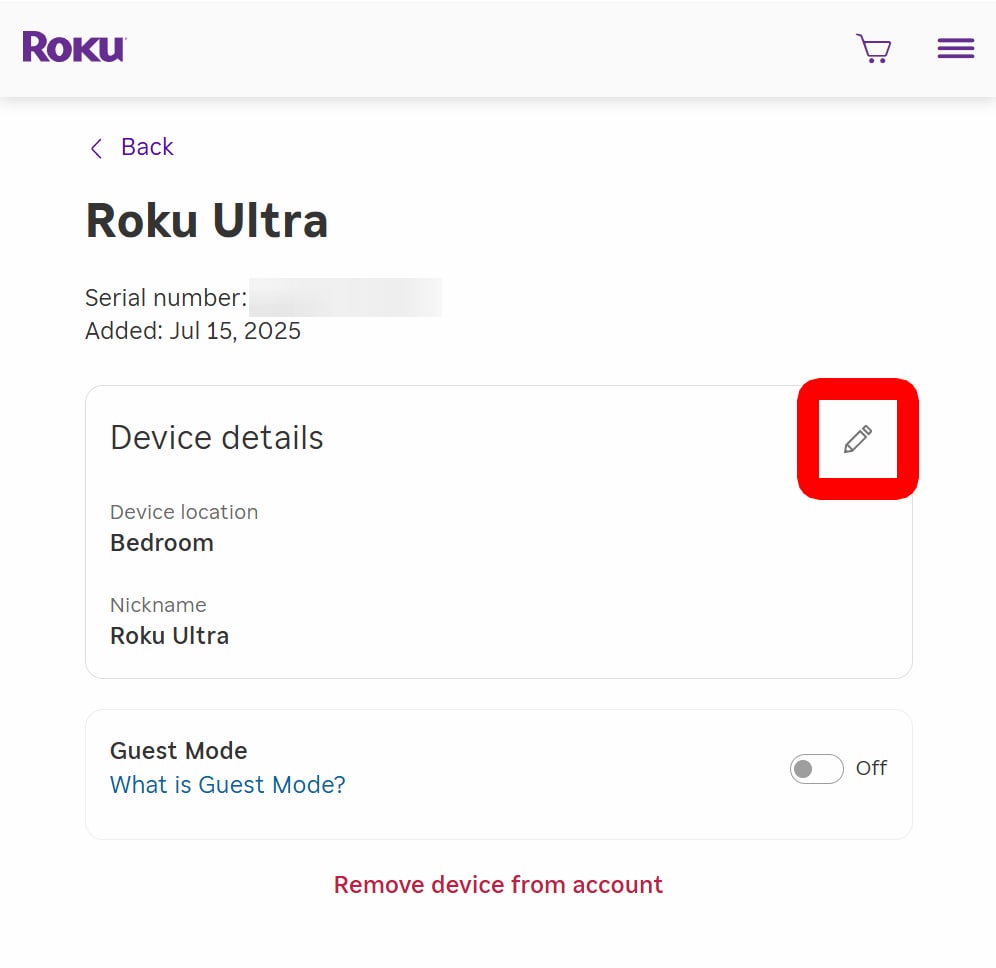Open What is Guest Mode help link
This screenshot has width=996, height=968.
point(227,785)
